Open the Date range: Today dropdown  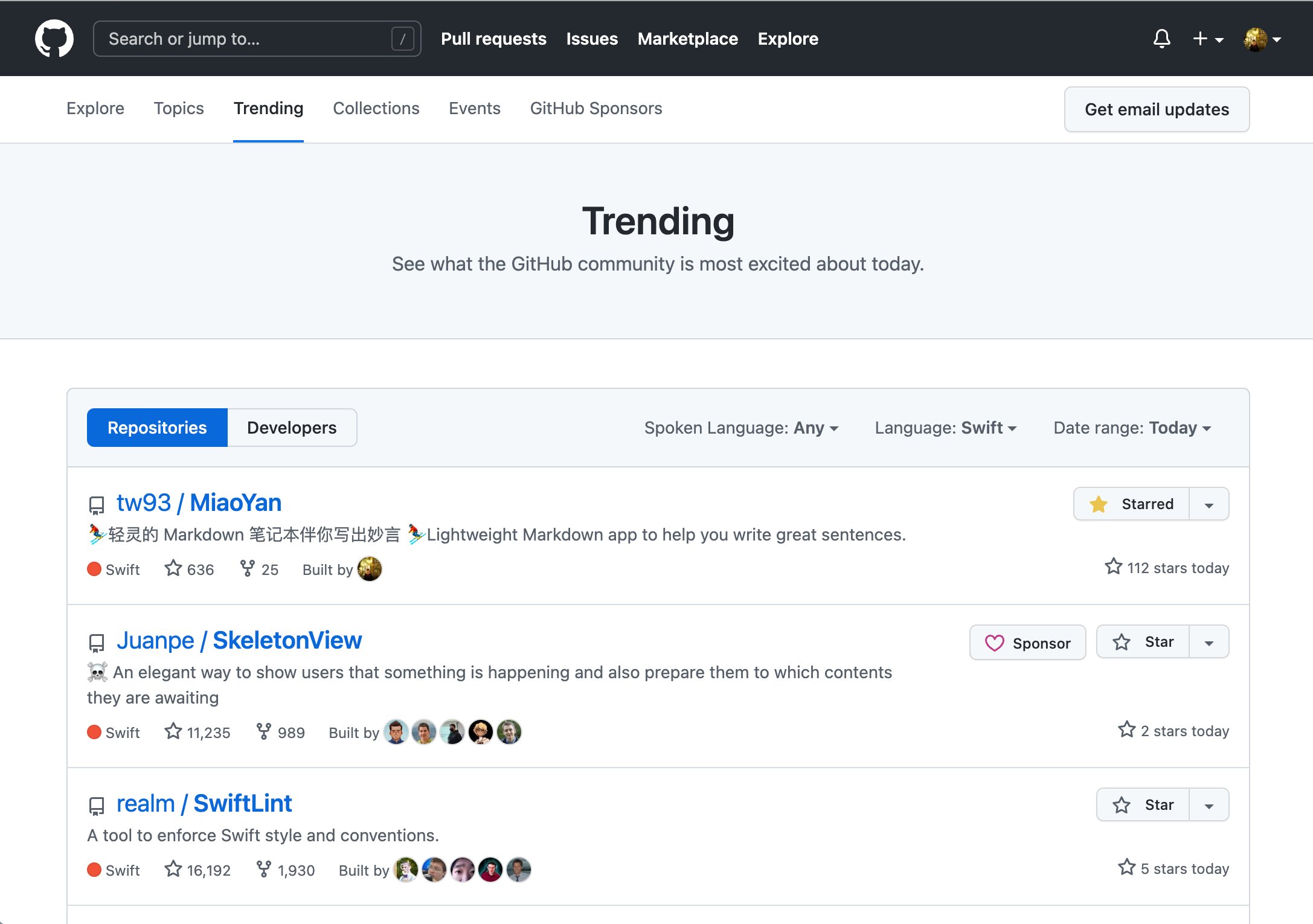[x=1132, y=428]
